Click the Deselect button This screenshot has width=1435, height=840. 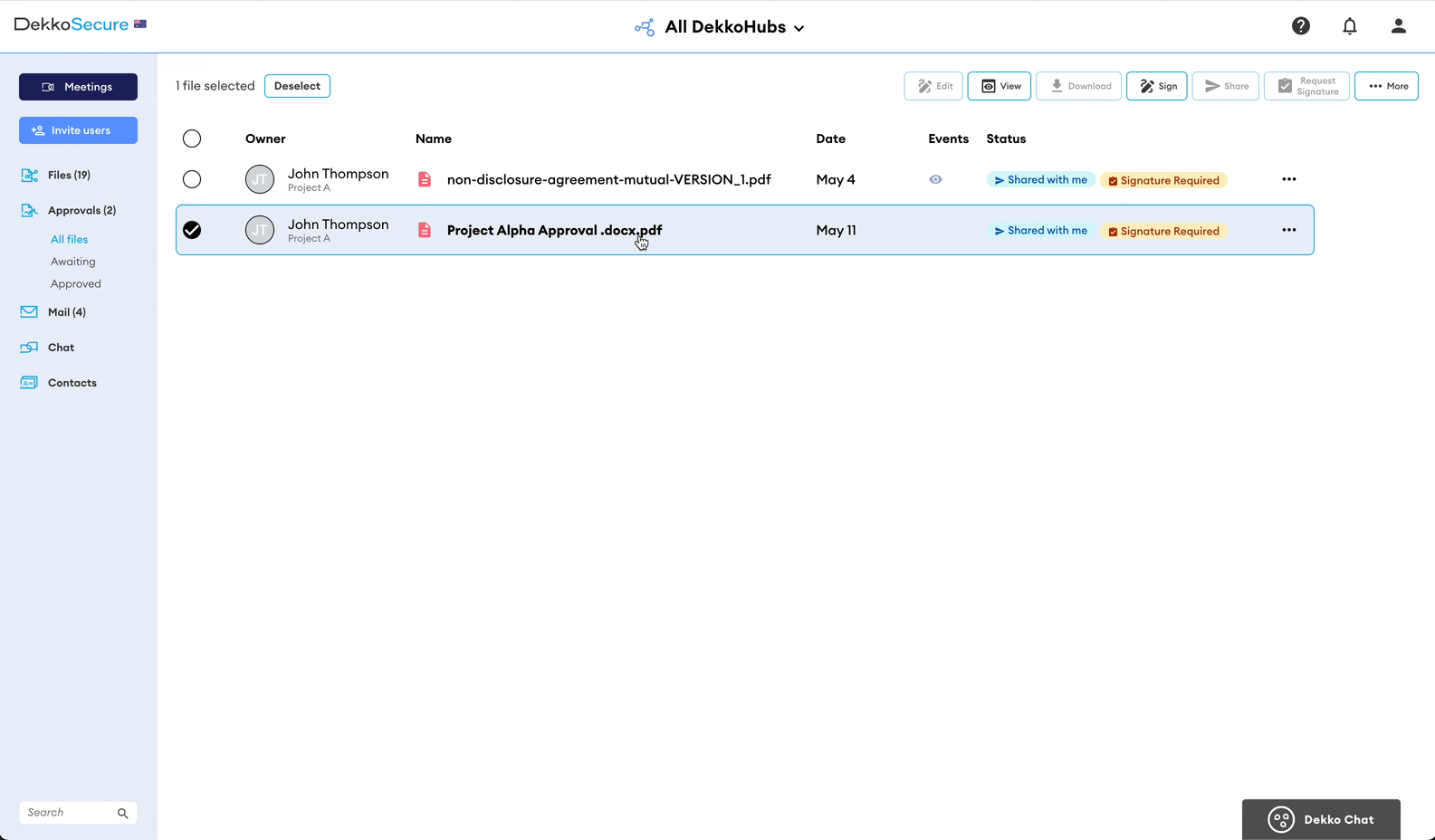point(297,86)
